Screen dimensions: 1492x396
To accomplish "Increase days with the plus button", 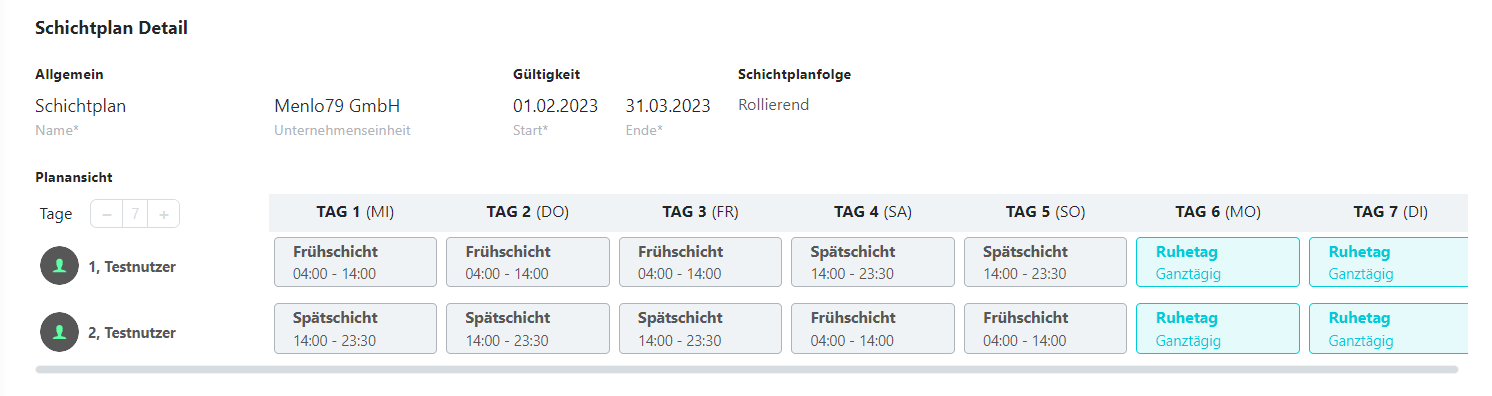I will [164, 214].
